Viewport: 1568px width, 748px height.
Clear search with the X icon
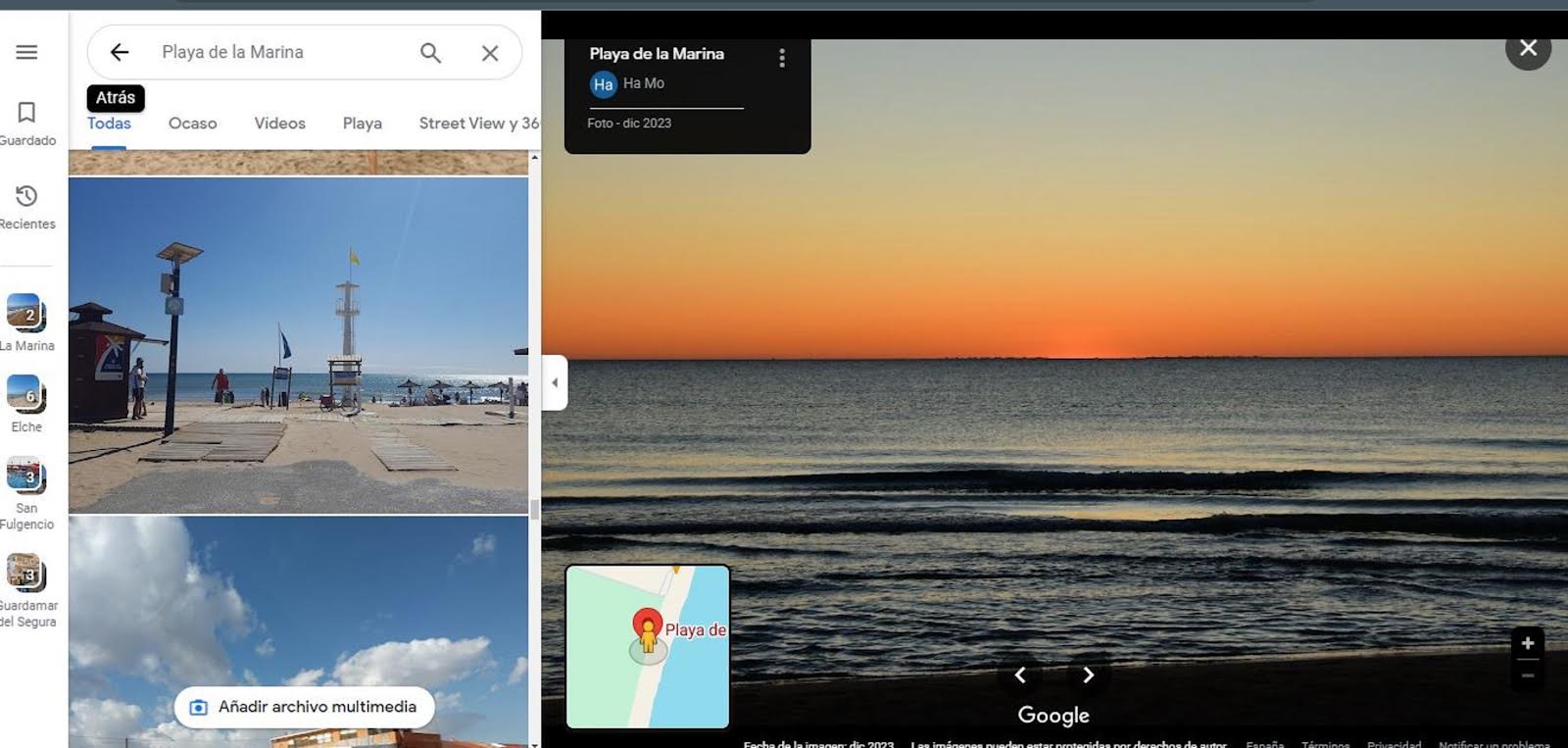490,53
